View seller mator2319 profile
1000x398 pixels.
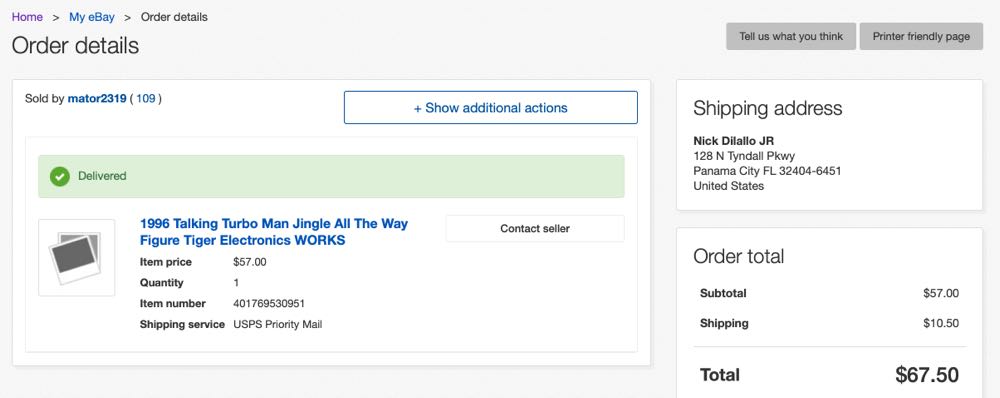(x=97, y=99)
